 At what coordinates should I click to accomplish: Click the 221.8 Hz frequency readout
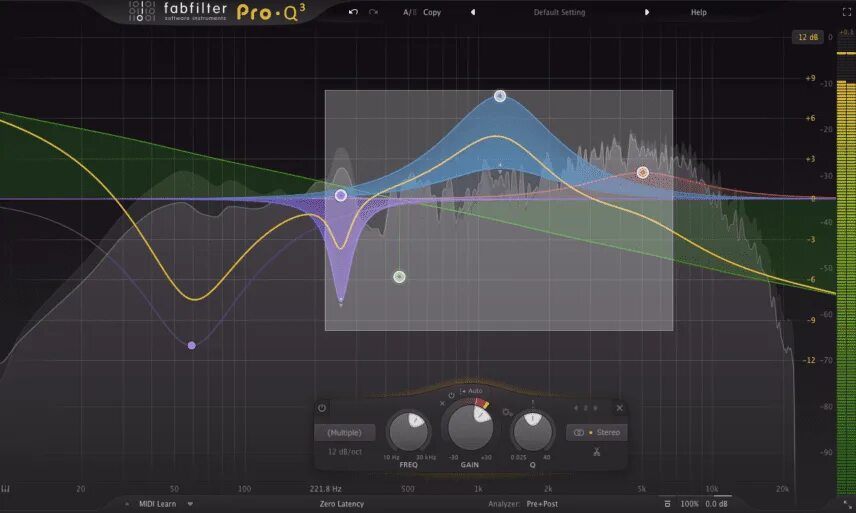[325, 488]
